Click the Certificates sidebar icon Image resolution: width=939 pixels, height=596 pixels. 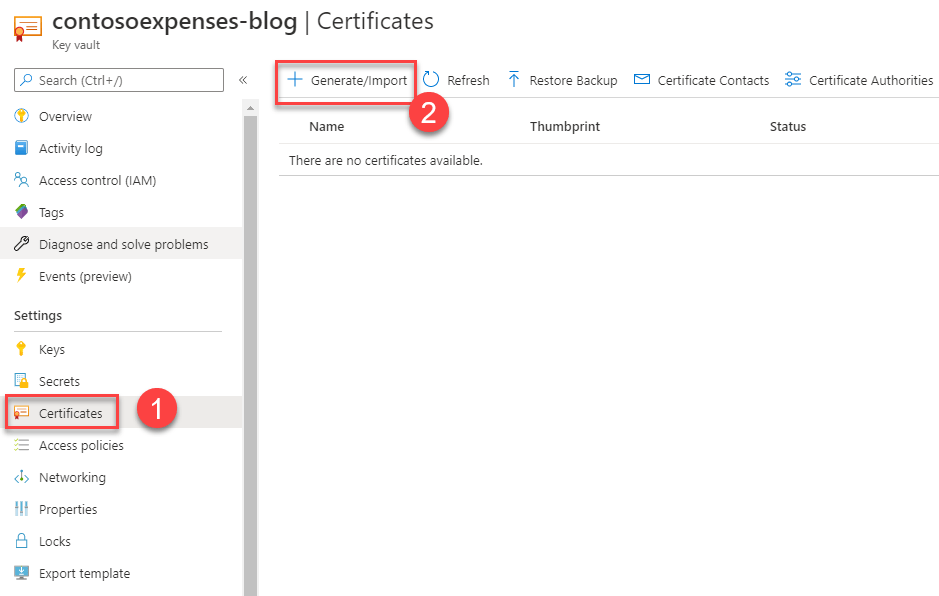[x=21, y=413]
